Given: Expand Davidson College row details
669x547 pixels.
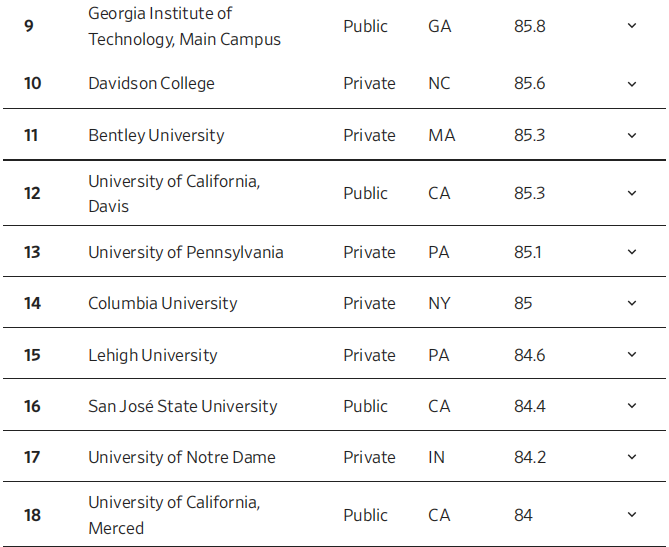Looking at the screenshot, I should [x=631, y=84].
